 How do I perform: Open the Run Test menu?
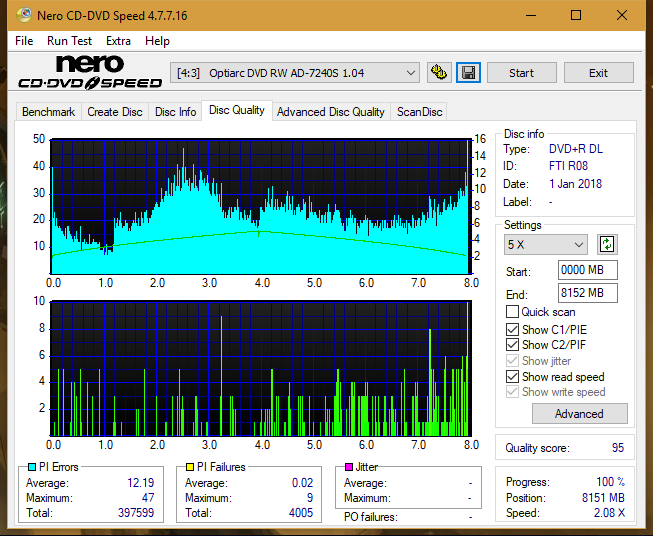pyautogui.click(x=69, y=41)
